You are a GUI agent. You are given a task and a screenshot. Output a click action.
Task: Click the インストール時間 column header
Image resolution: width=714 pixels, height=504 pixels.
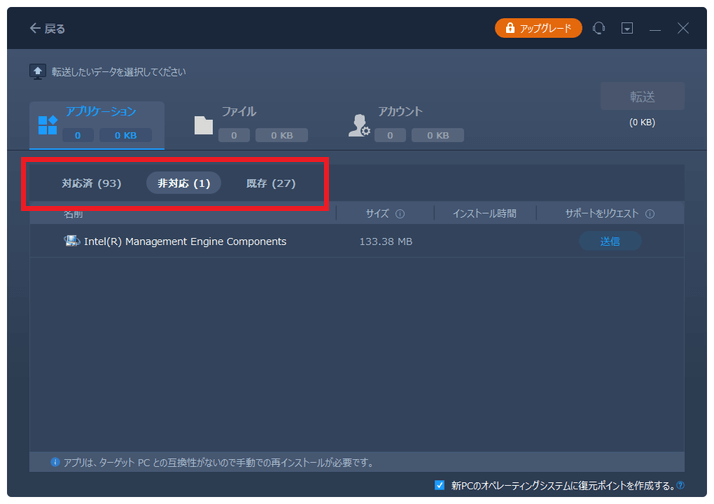coord(485,214)
